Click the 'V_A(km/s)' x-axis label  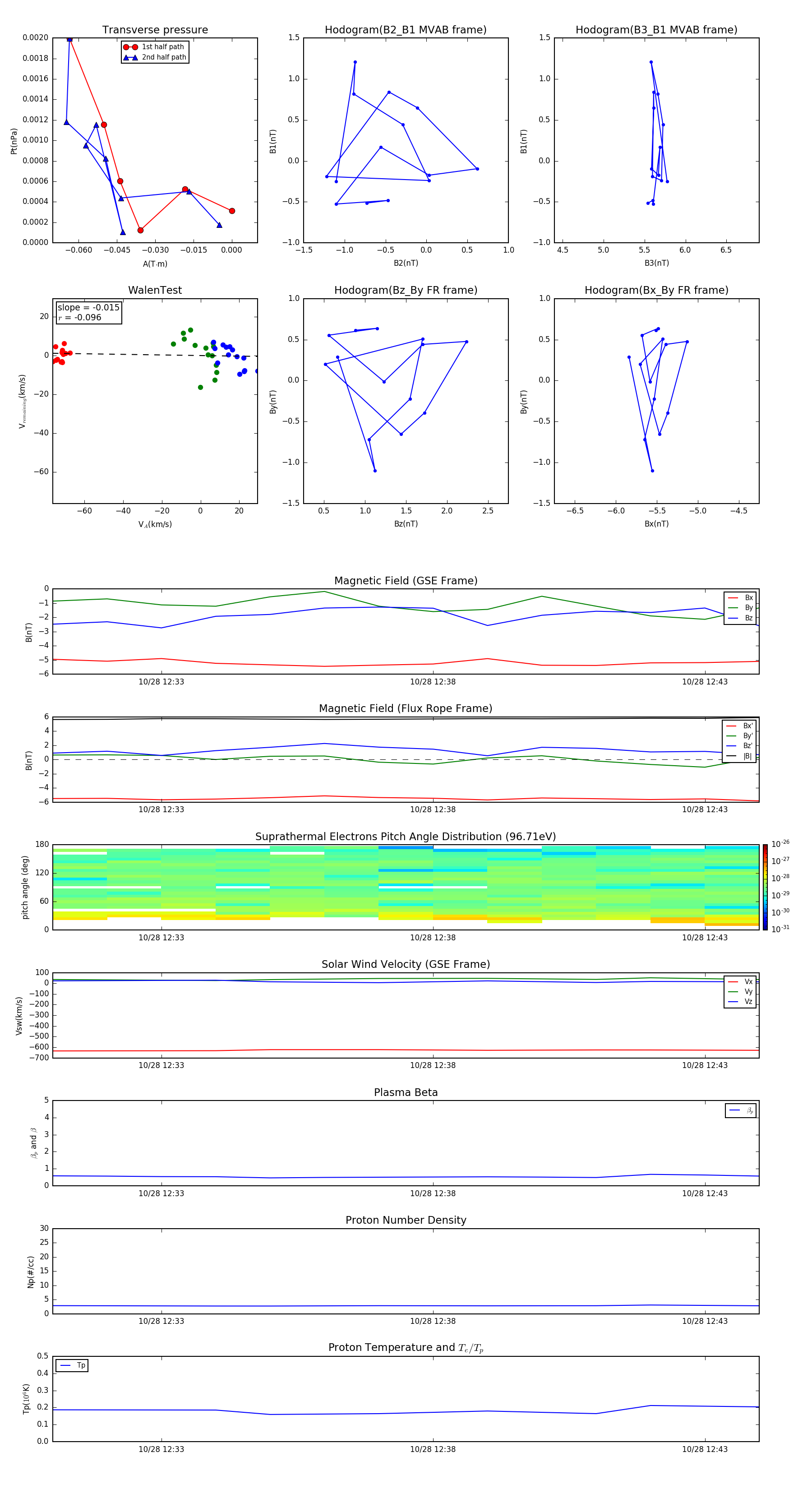[x=155, y=524]
